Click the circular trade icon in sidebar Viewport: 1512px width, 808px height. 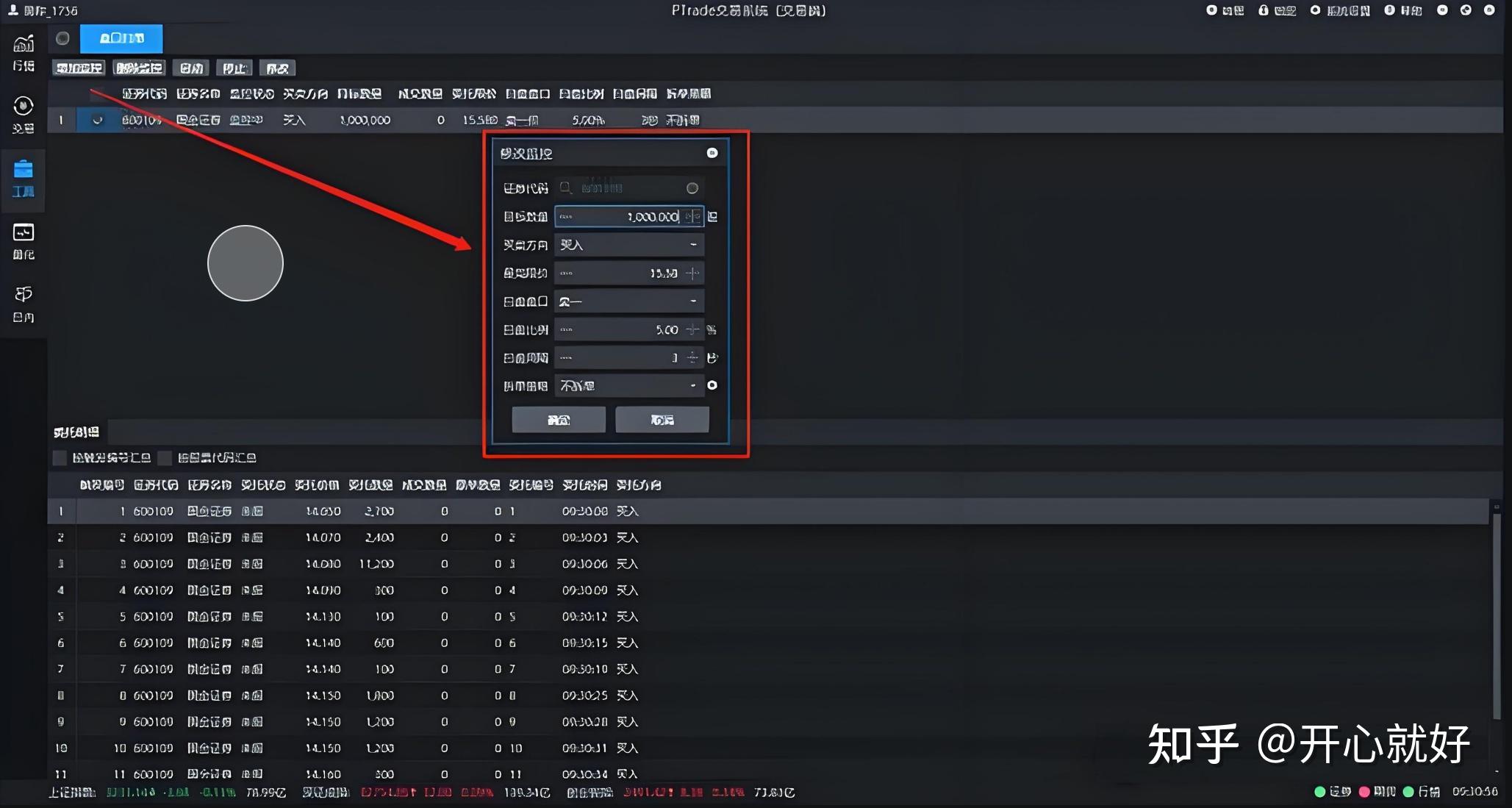[x=24, y=107]
